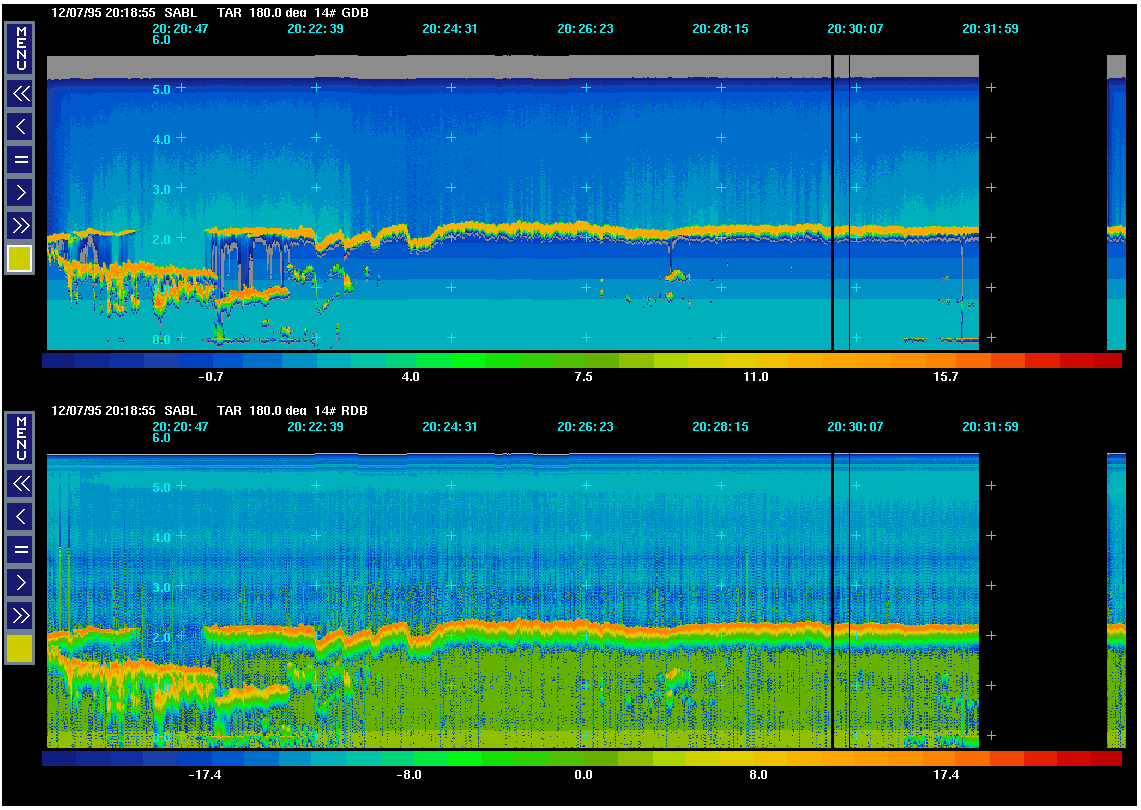Click the equals-sign button in top GDB panel
Image resolution: width=1141 pixels, height=810 pixels.
click(20, 159)
